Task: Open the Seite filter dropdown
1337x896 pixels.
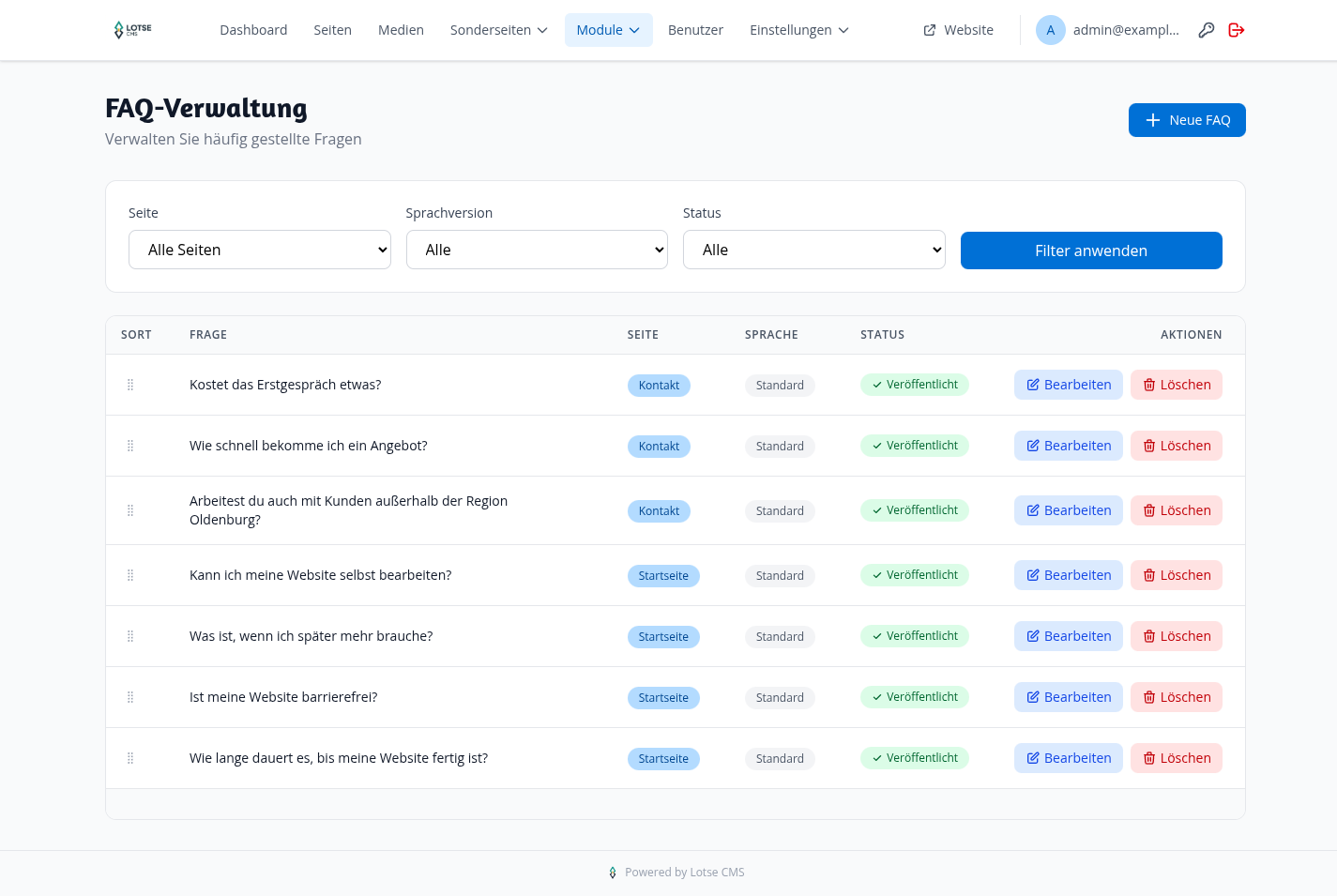Action: click(260, 250)
